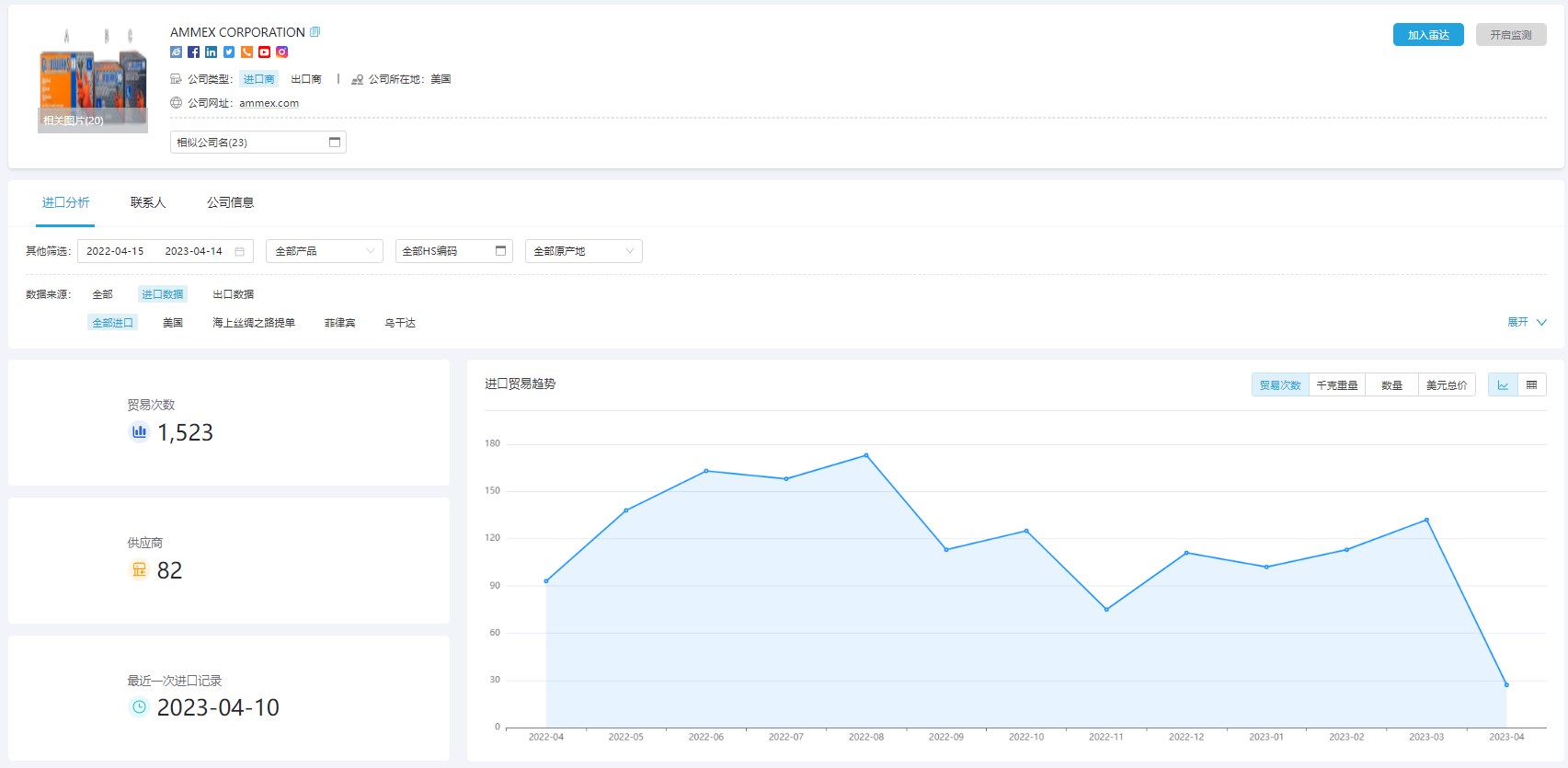Click the clock icon beside 2023-04-10
The image size is (1568, 768).
139,707
